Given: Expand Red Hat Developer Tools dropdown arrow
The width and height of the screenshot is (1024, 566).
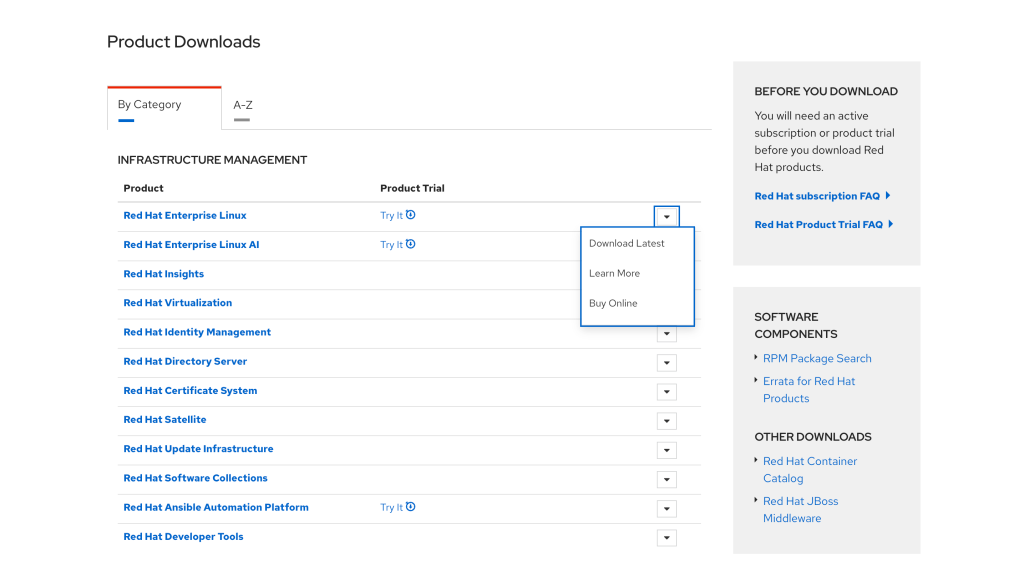Looking at the screenshot, I should [666, 538].
